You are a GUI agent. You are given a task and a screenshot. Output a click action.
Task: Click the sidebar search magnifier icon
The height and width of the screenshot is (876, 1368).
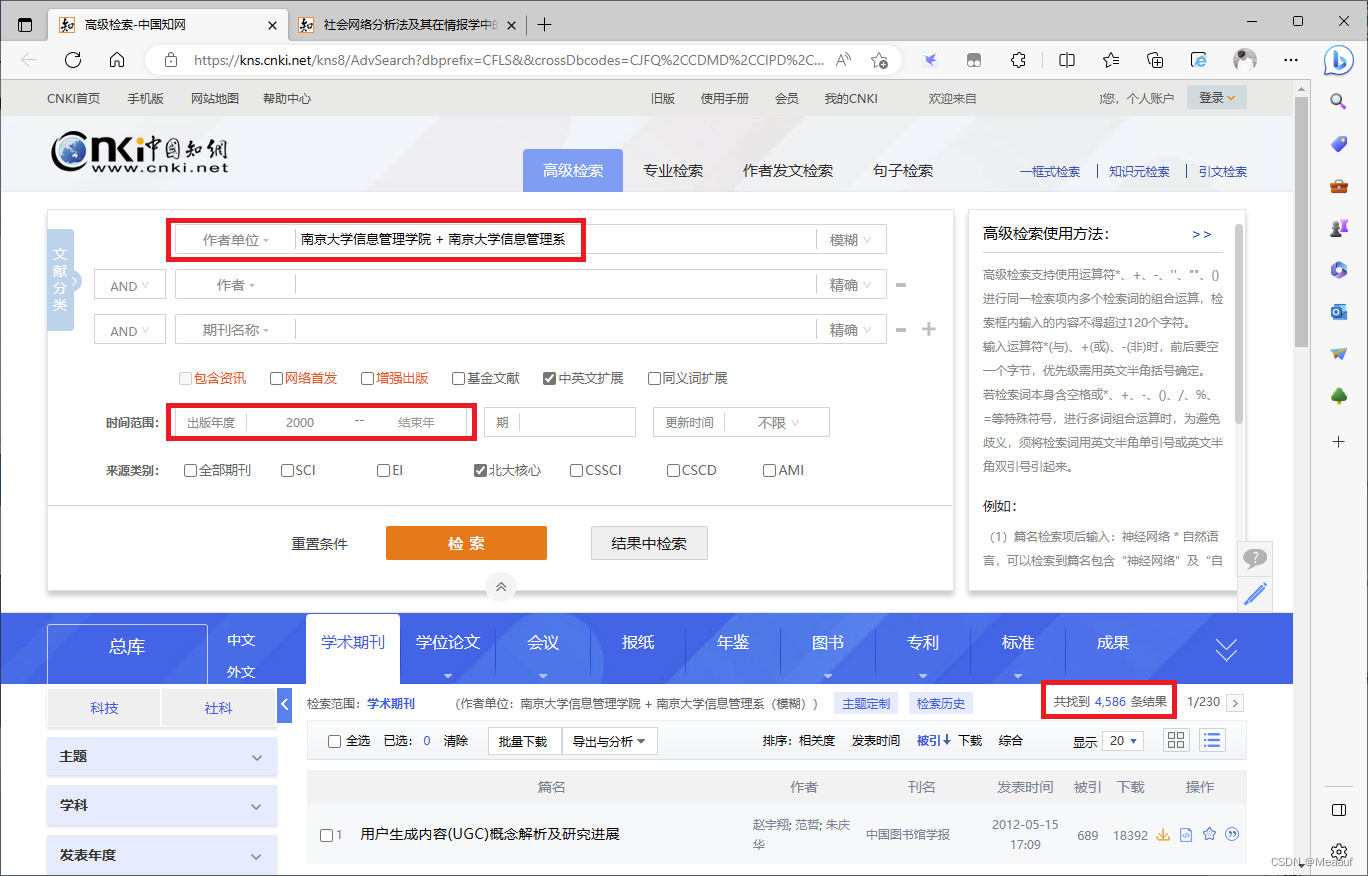[1339, 100]
